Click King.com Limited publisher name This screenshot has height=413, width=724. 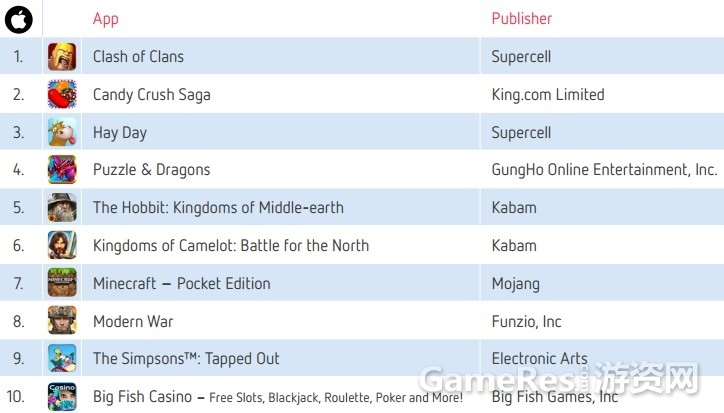coord(548,95)
